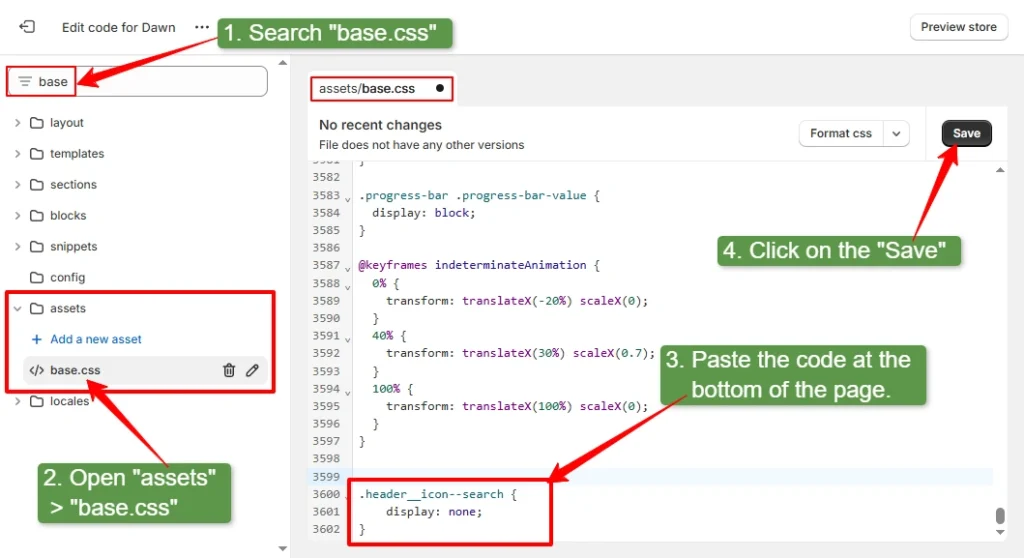
Task: Click the config folder icon
Action: [37, 277]
